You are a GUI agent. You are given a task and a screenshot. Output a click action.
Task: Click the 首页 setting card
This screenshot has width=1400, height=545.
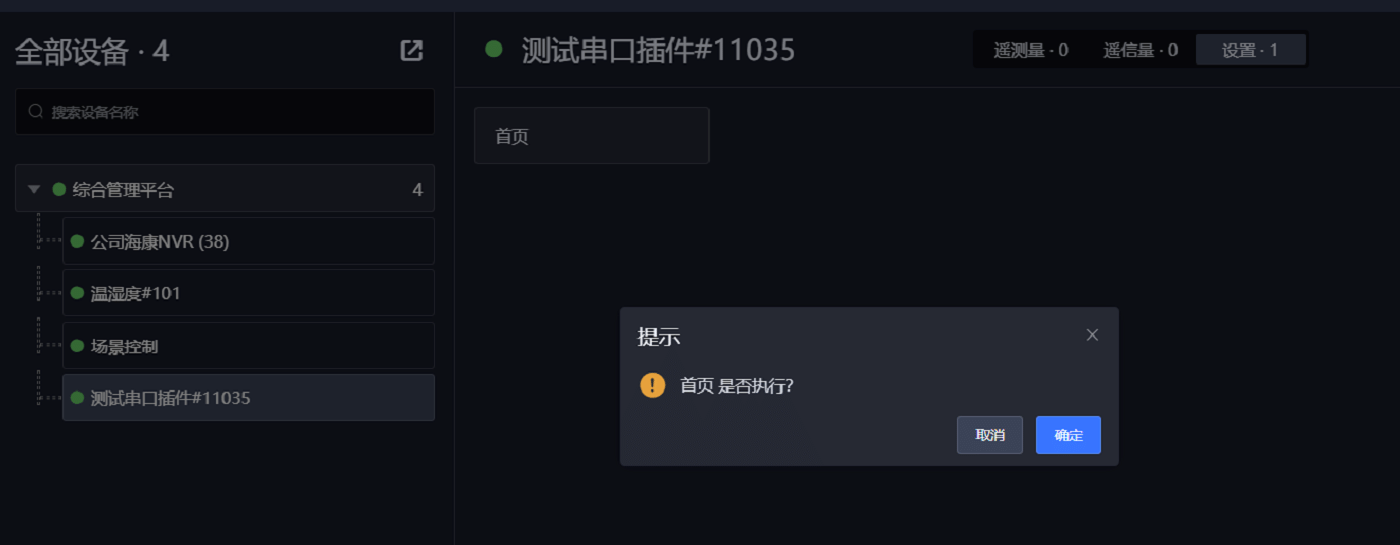591,136
